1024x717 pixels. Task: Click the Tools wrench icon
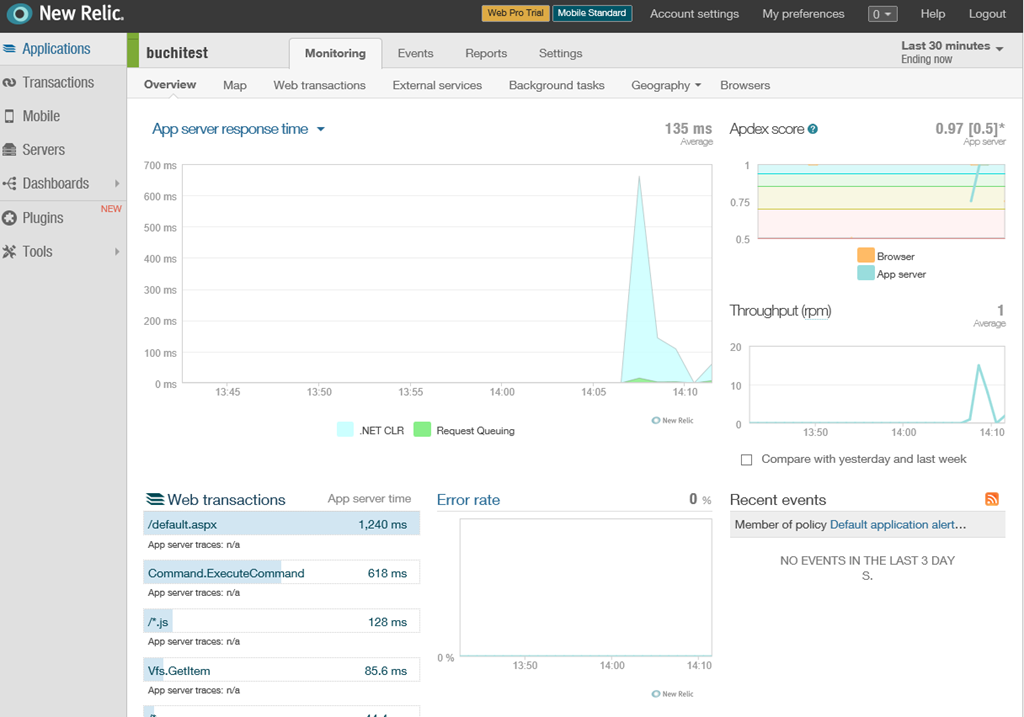(x=10, y=252)
